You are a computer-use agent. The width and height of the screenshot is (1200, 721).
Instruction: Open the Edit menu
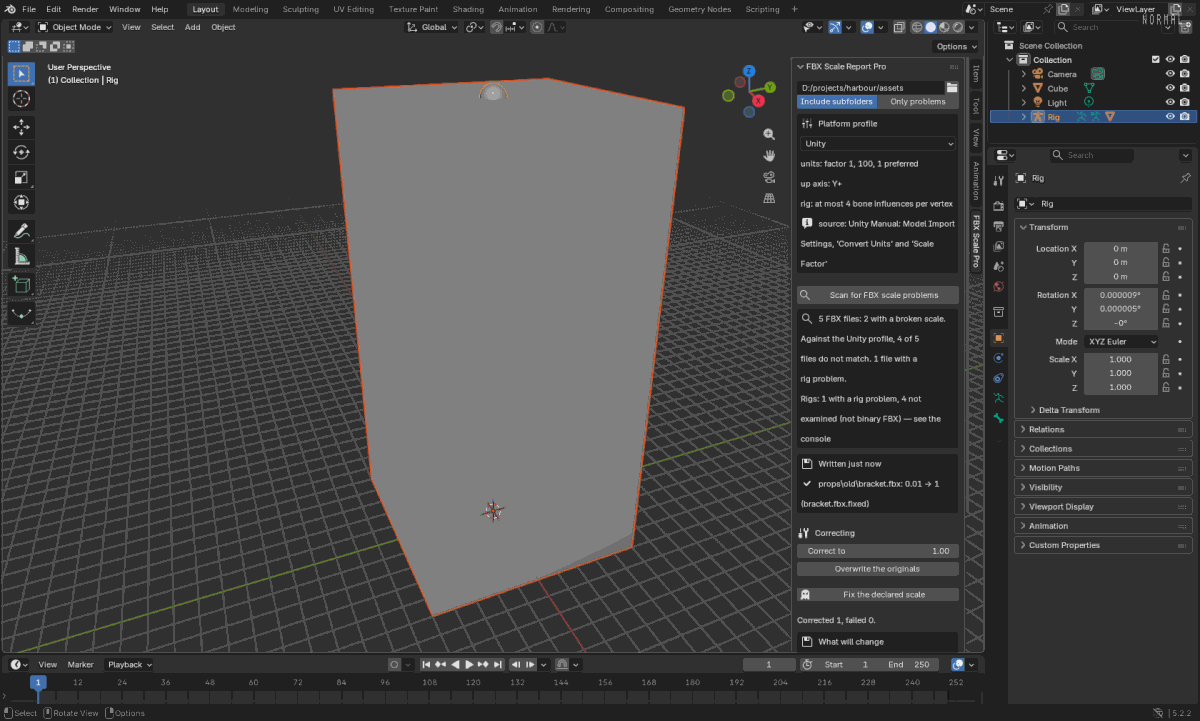(54, 9)
